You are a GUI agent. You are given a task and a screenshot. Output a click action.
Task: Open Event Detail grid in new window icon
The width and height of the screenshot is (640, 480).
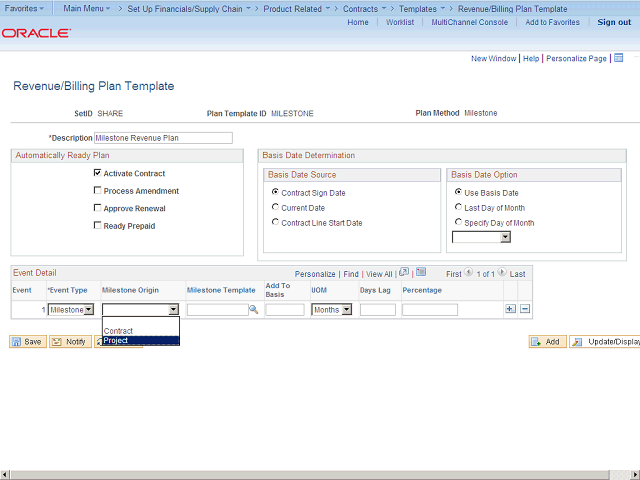pyautogui.click(x=404, y=272)
